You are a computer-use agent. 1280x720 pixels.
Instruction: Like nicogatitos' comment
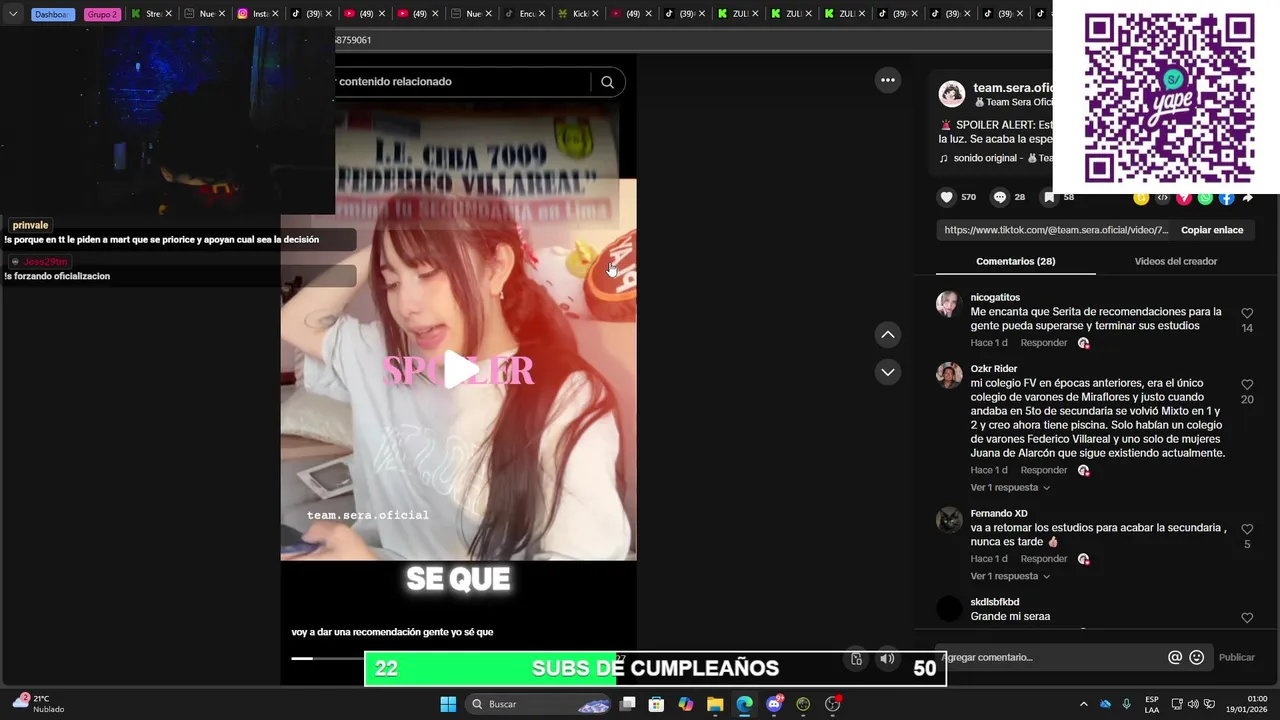click(x=1247, y=313)
